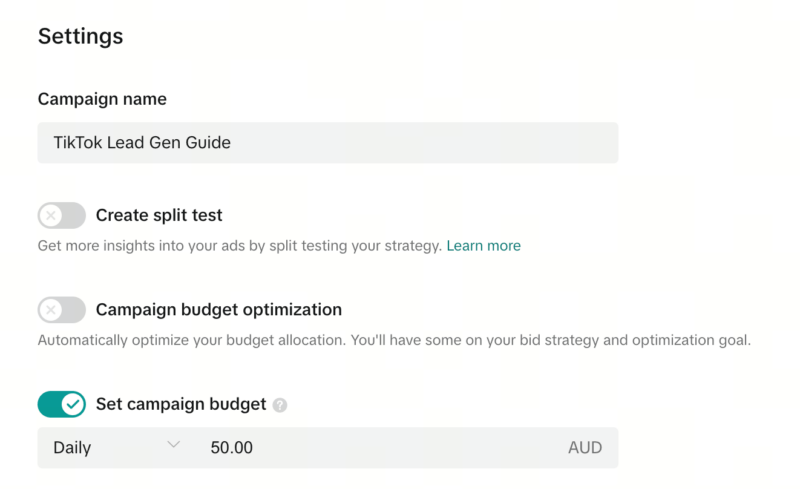Click the Set campaign budget label

(x=181, y=405)
